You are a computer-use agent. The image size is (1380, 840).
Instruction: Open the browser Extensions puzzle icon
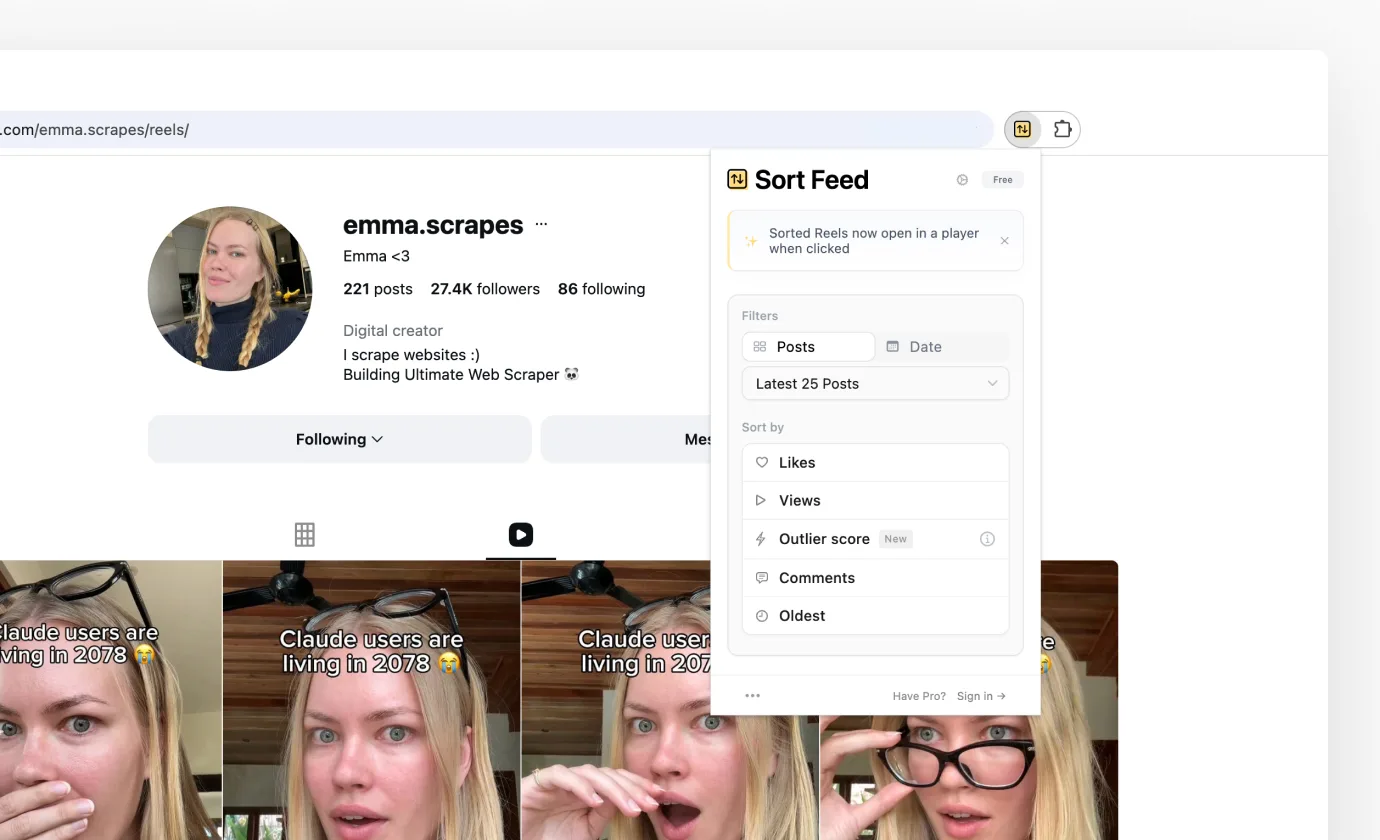click(1062, 129)
